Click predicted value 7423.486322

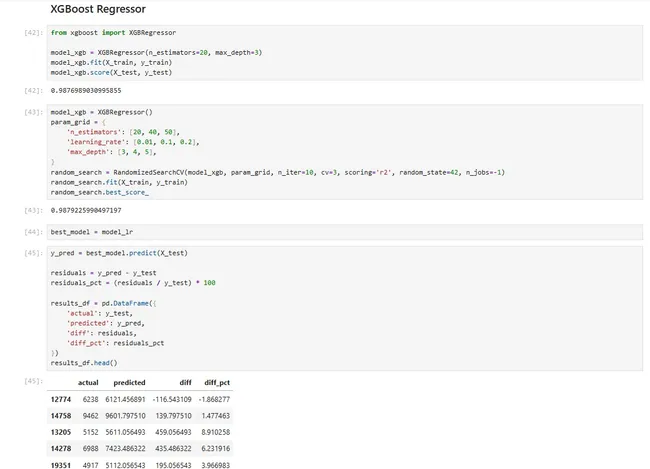(x=125, y=448)
